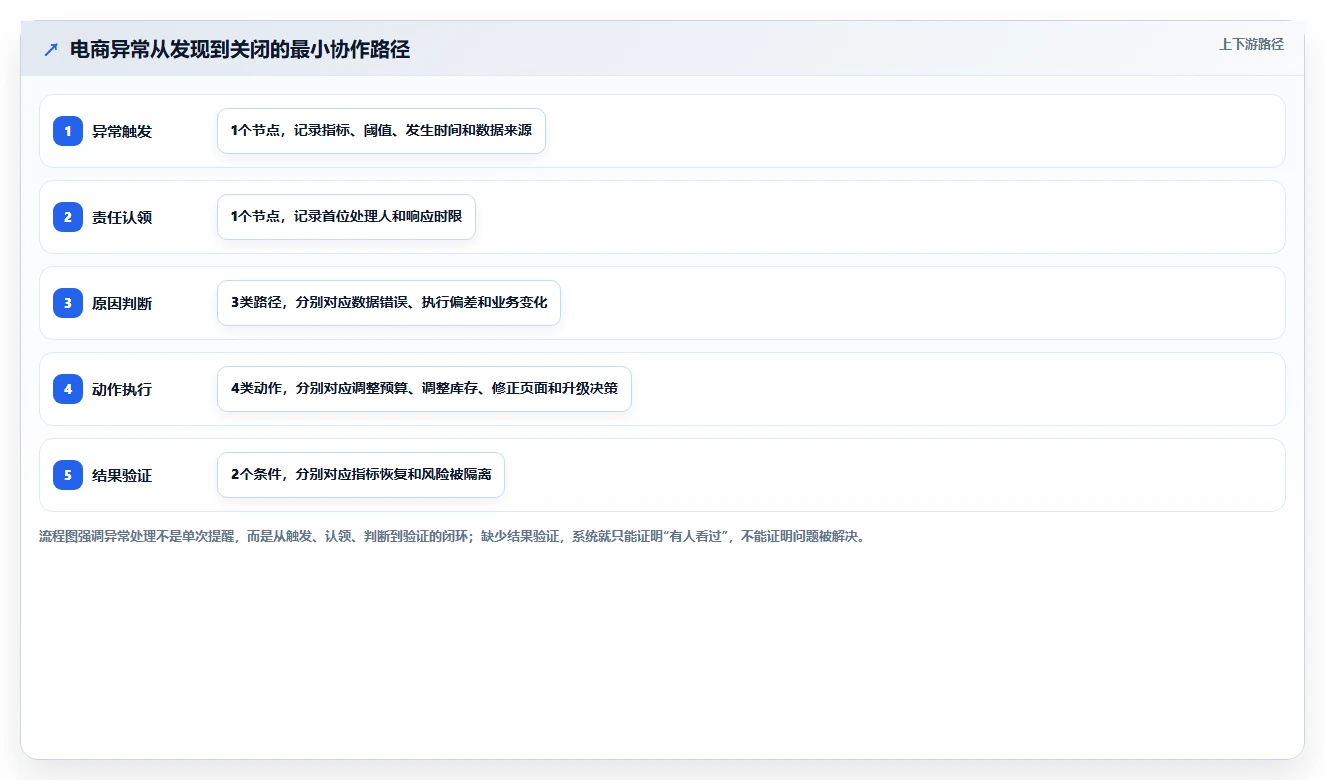Open the 3类路径 description card
The image size is (1325, 780).
pos(389,303)
